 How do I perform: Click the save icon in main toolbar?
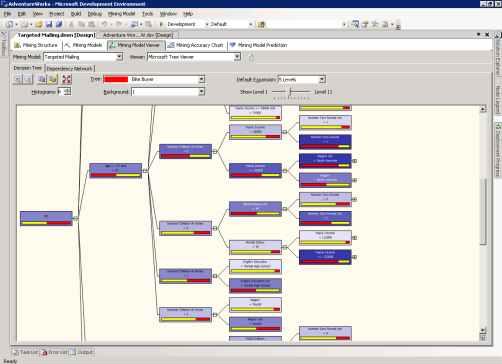click(49, 24)
